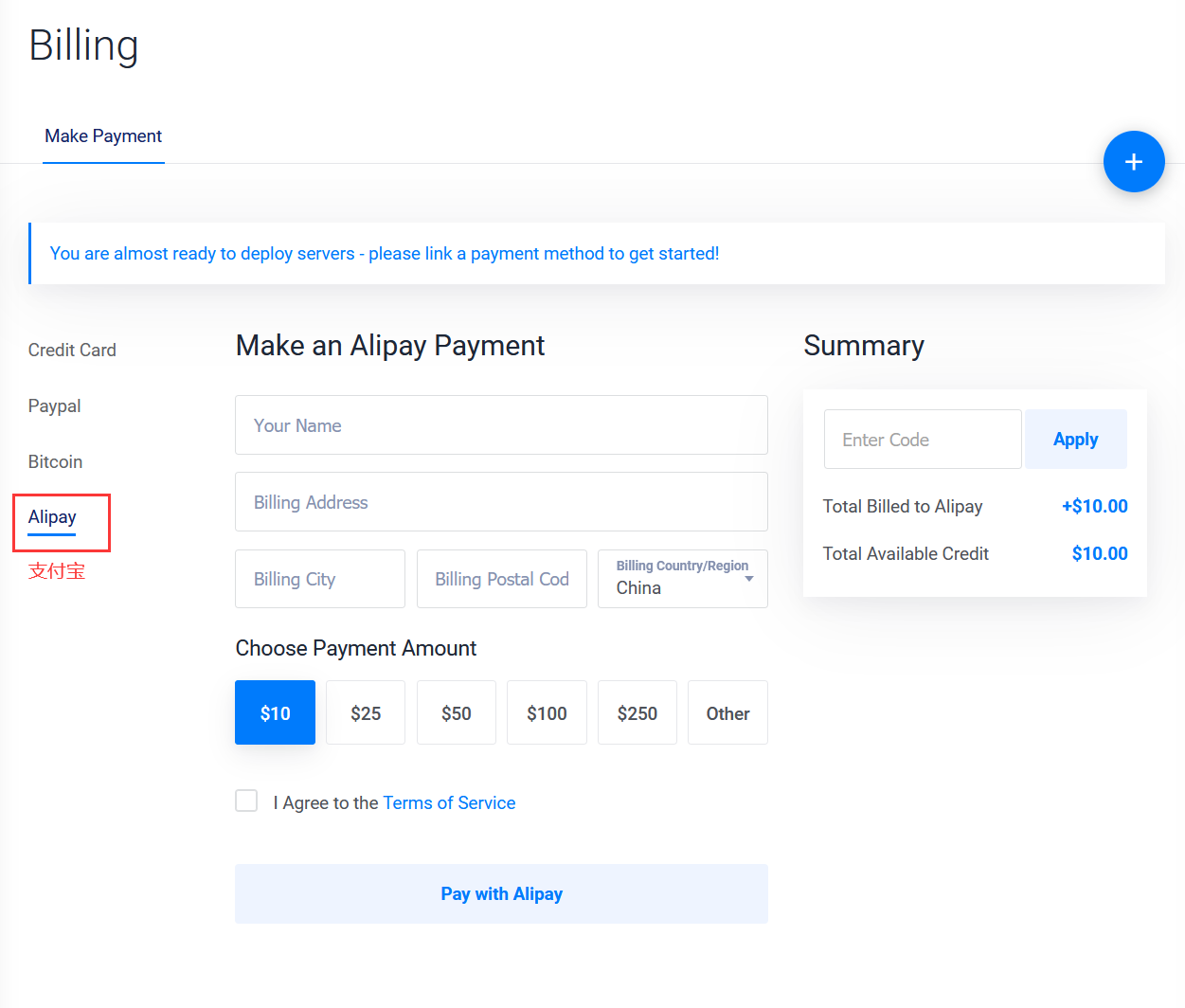Click the Pay with Alipay button
Viewport: 1185px width, 1008px height.
click(x=501, y=893)
